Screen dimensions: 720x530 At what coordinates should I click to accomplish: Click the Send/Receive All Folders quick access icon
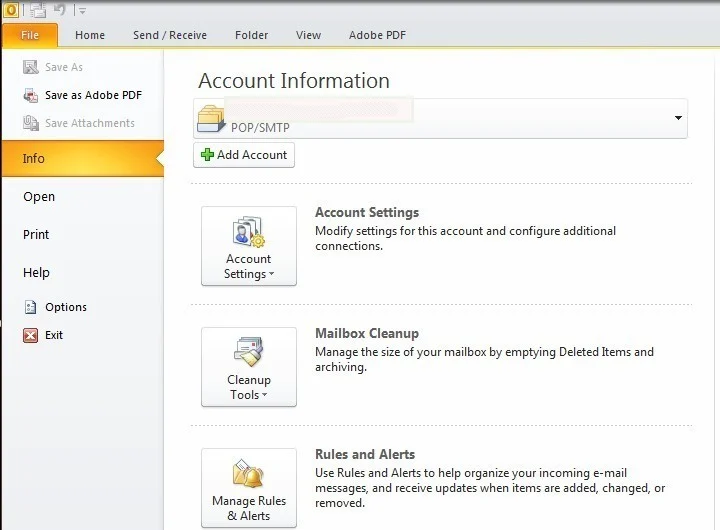click(38, 10)
